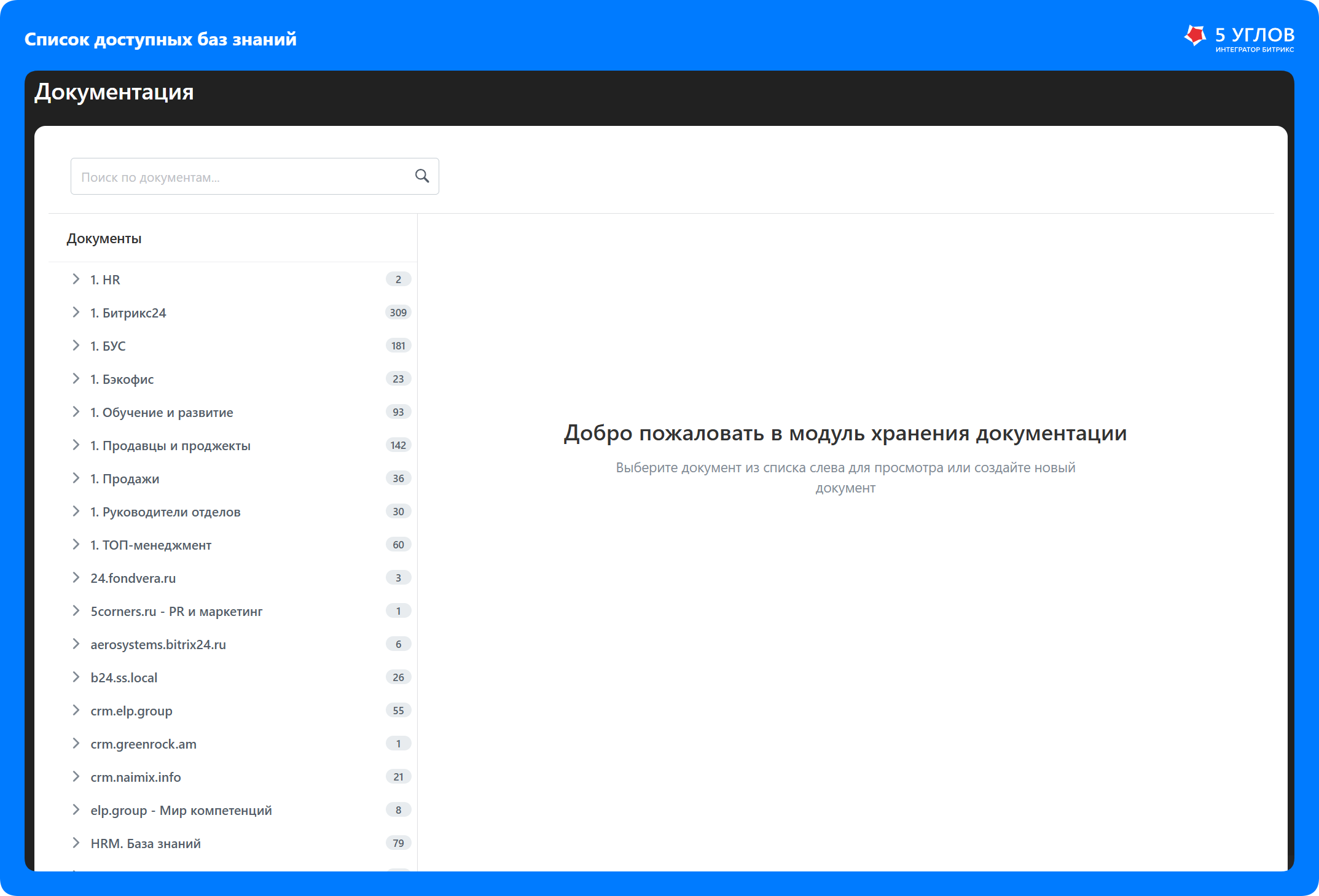Click the 142 badge for Продавцы и проджекты
The image size is (1319, 896).
[398, 445]
